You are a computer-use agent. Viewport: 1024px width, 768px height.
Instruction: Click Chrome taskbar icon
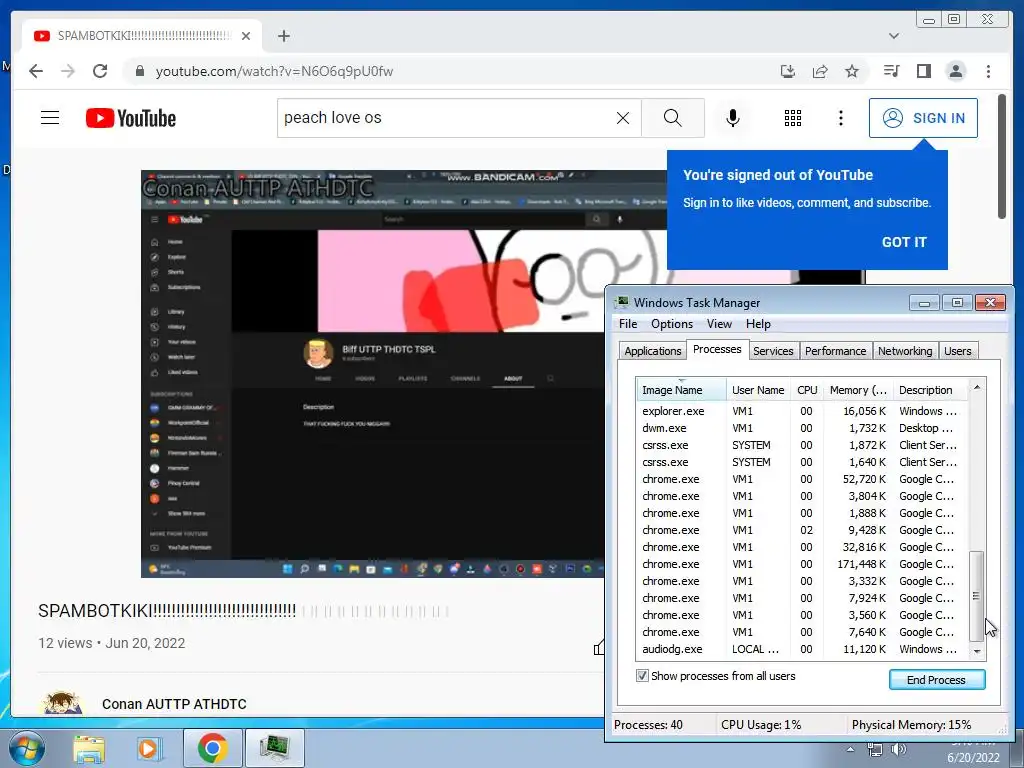212,748
